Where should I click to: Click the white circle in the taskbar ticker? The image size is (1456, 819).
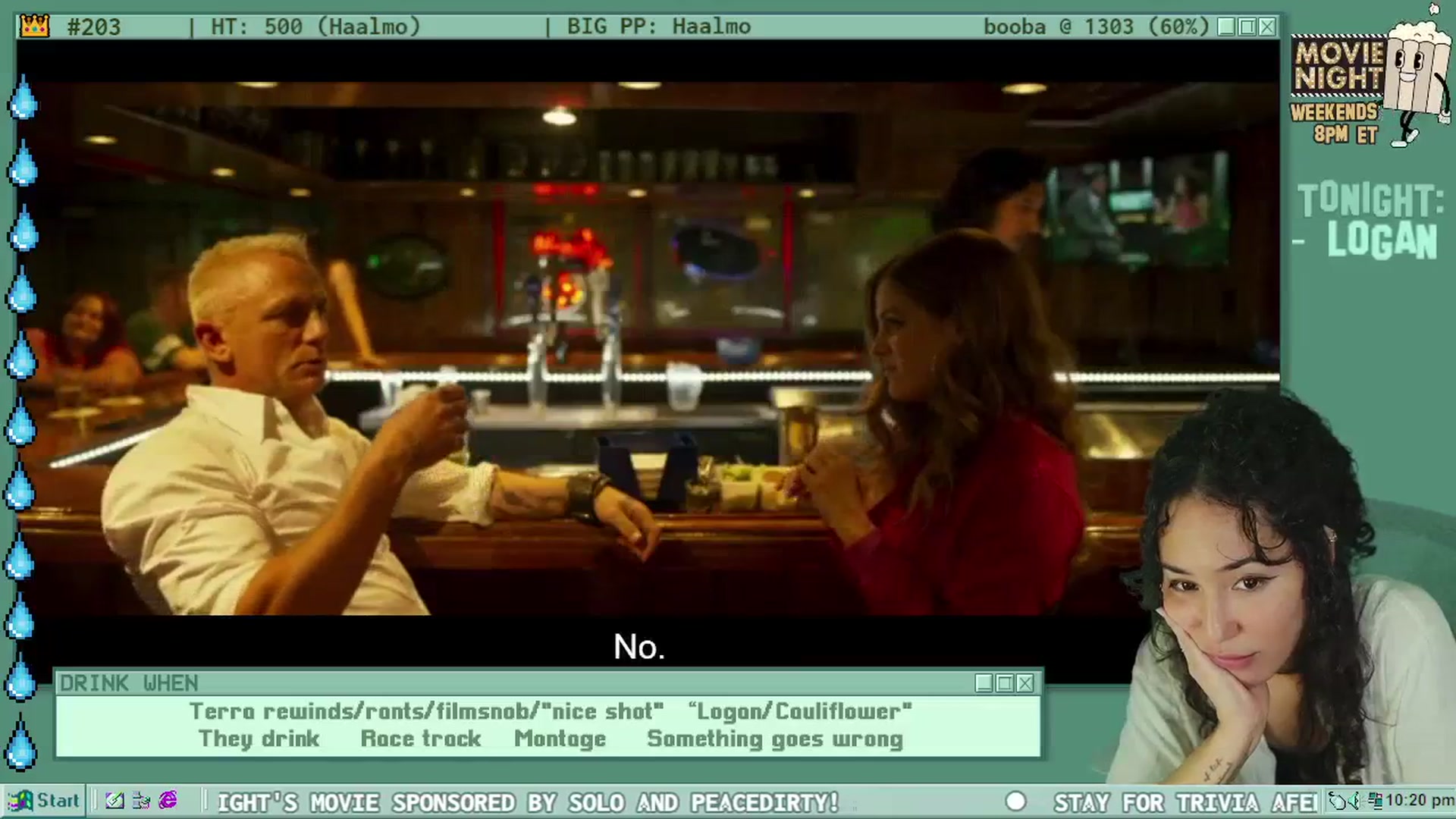(x=1015, y=802)
